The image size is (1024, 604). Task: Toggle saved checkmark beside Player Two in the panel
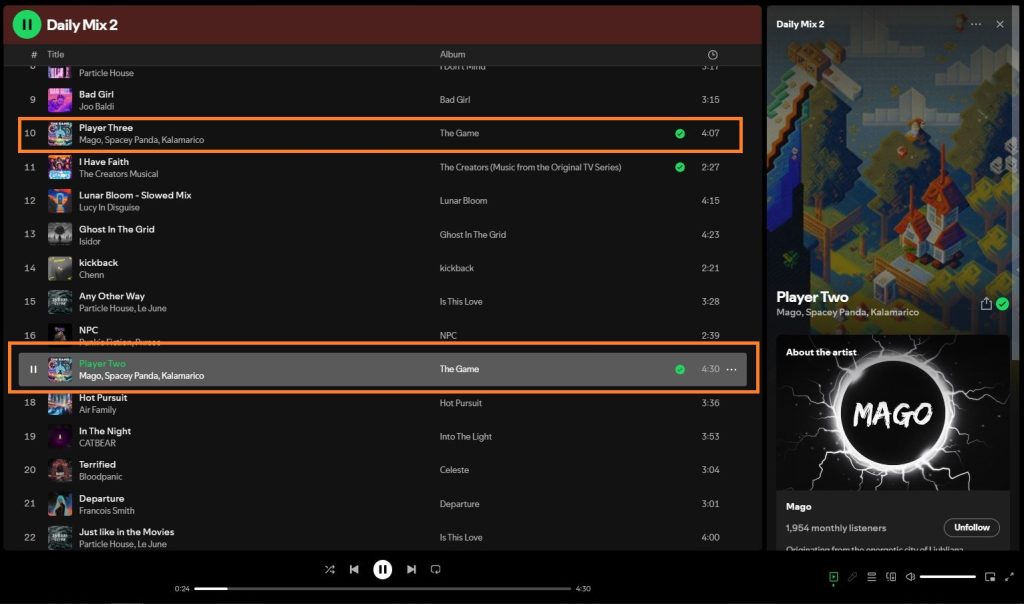tap(1002, 304)
